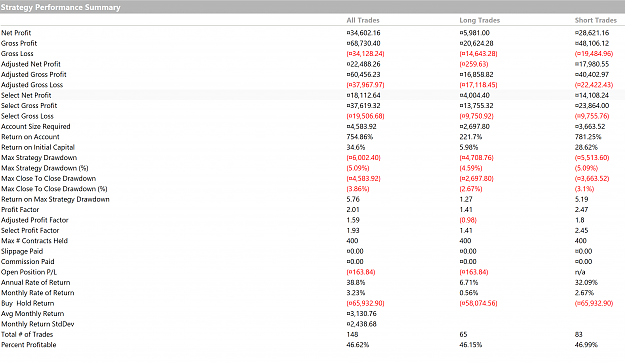Click the Net Profit row label
Viewport: 625px width, 363px height.
click(16, 33)
